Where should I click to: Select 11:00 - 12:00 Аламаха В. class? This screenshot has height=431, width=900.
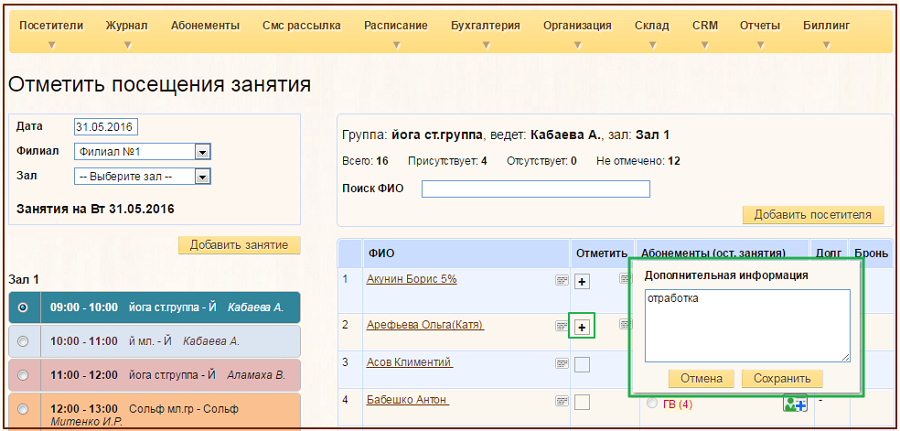click(23, 376)
